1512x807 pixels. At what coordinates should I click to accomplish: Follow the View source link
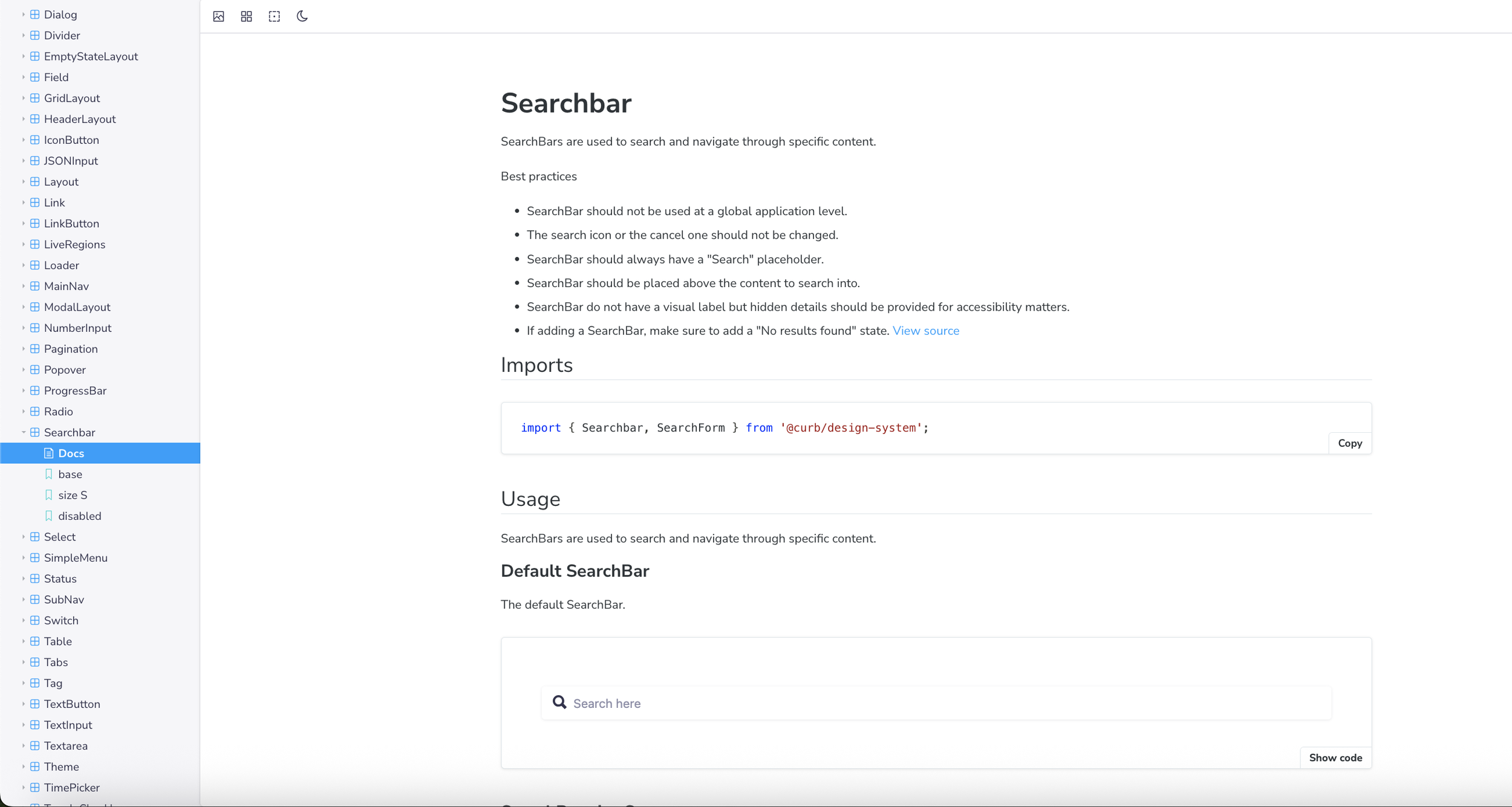click(926, 331)
